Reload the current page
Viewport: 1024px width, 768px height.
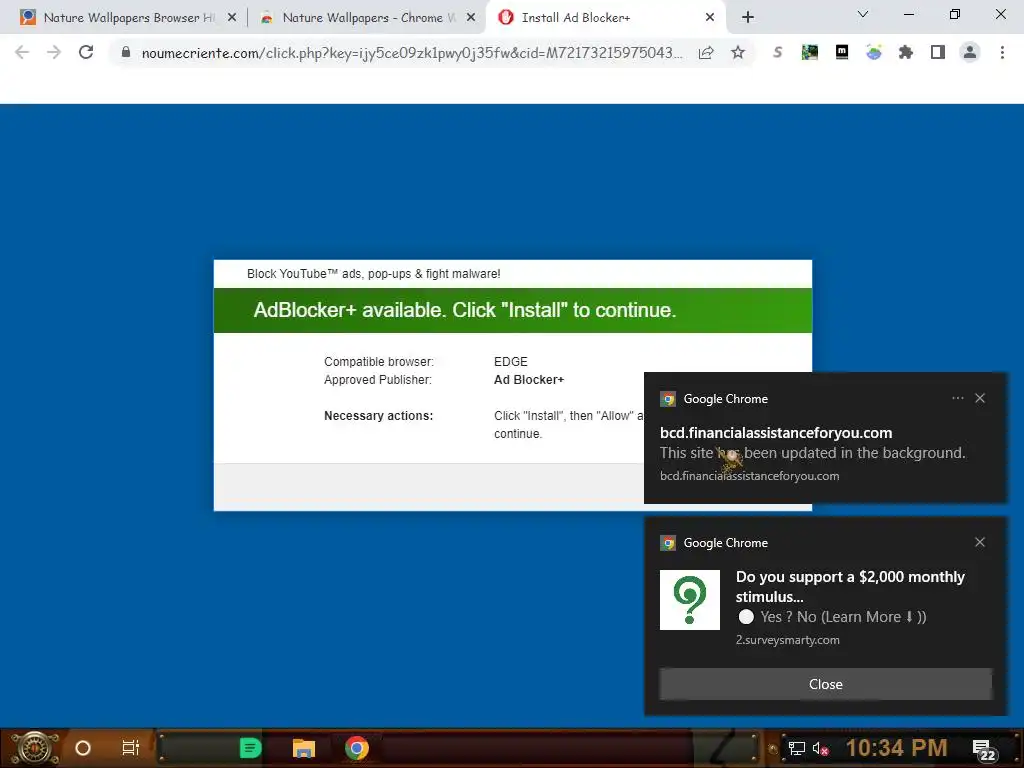tap(86, 52)
